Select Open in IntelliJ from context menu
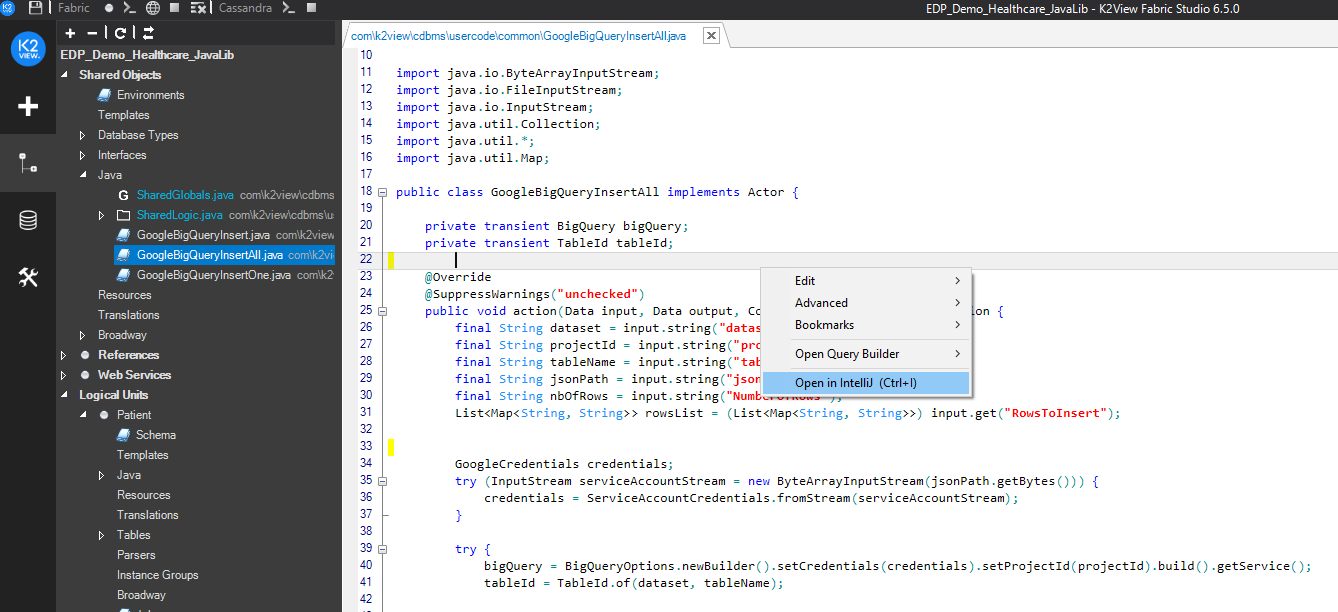 (x=855, y=383)
